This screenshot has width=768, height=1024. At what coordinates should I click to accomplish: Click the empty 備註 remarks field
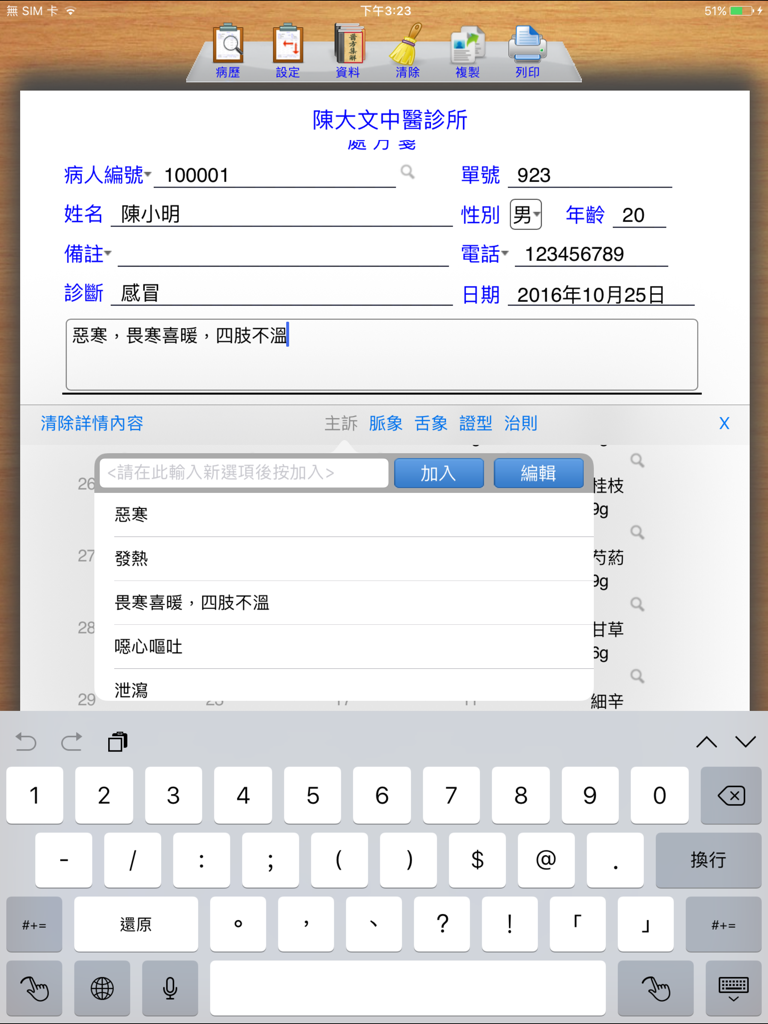283,253
